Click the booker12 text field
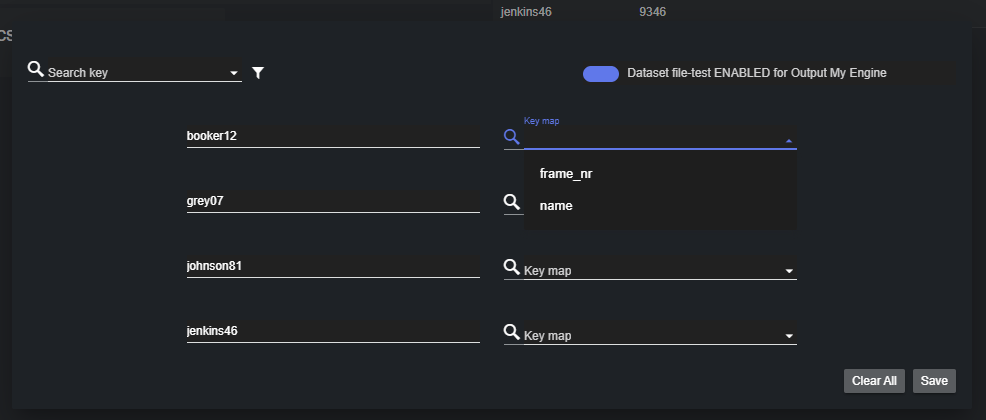The width and height of the screenshot is (986, 420). coord(332,136)
